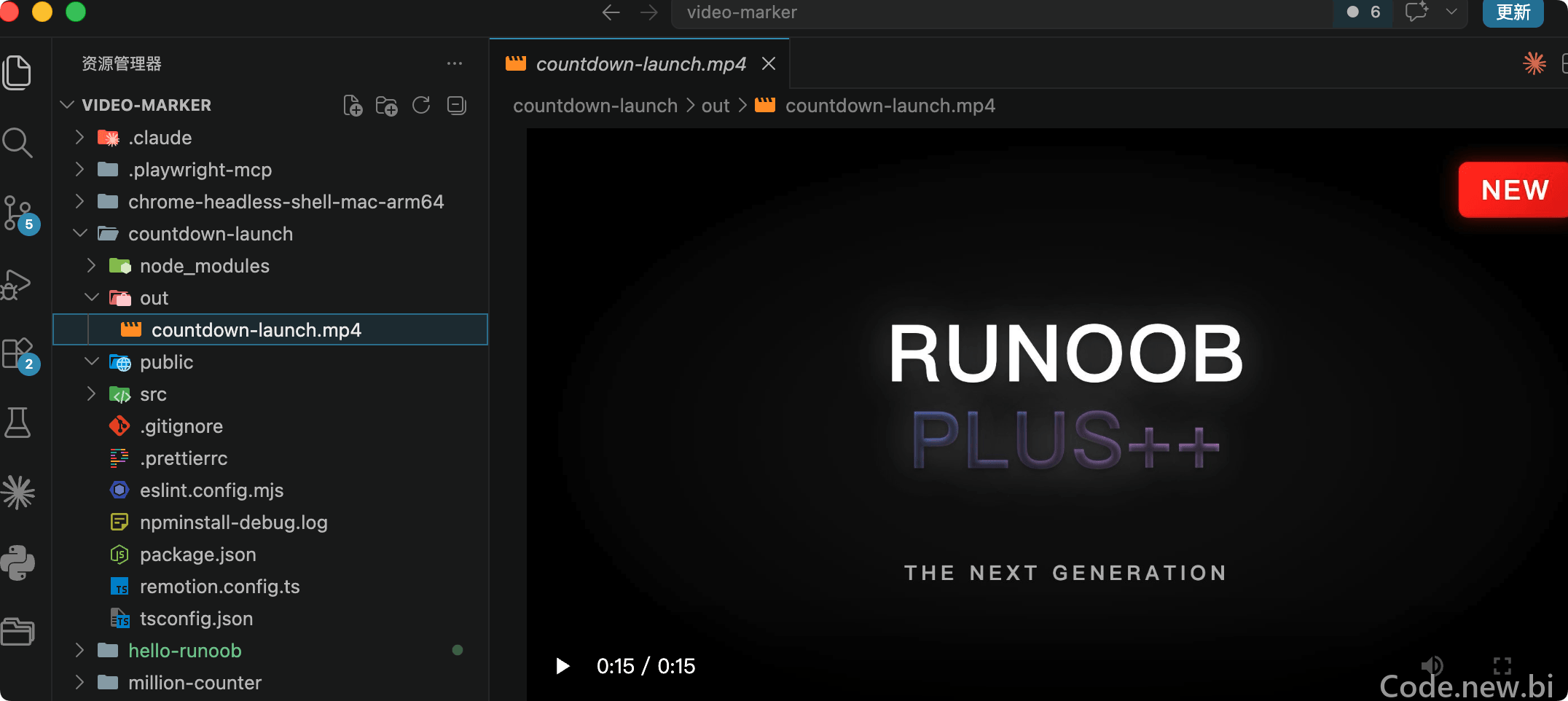Open the Search view in activity bar
Image resolution: width=1568 pixels, height=701 pixels.
pyautogui.click(x=17, y=142)
